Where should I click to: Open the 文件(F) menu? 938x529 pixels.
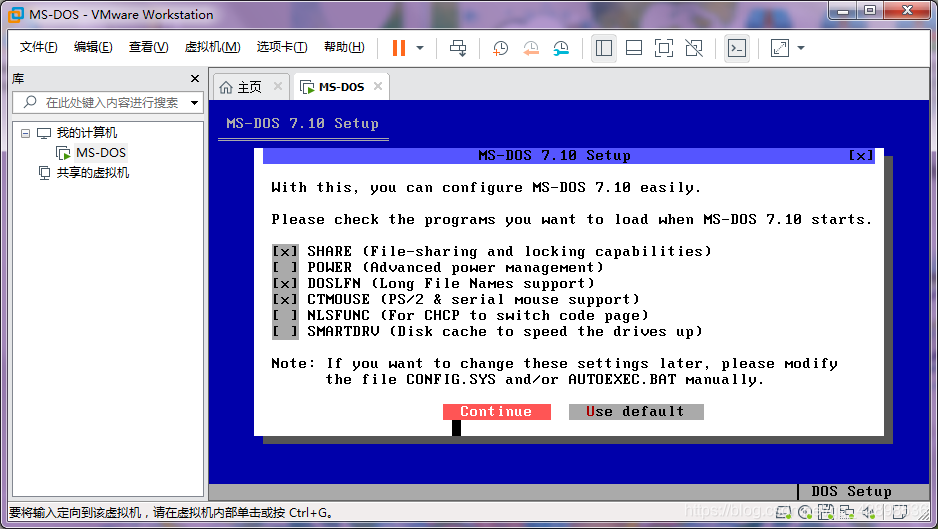click(38, 47)
